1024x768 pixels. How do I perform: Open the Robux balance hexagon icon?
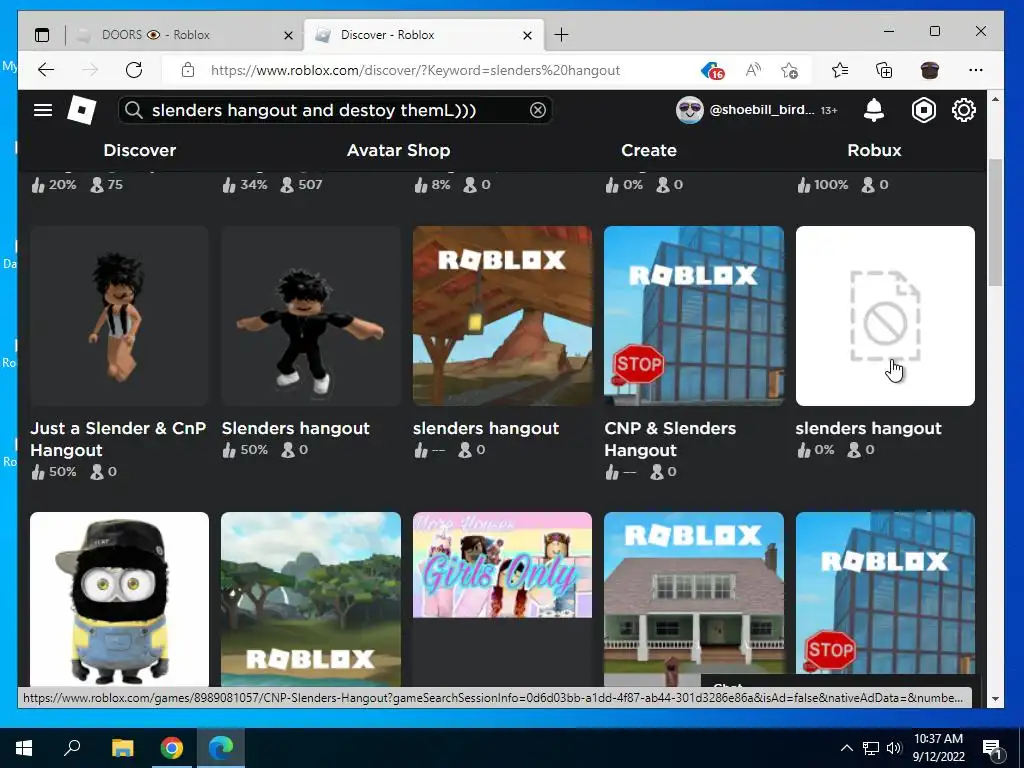click(923, 110)
